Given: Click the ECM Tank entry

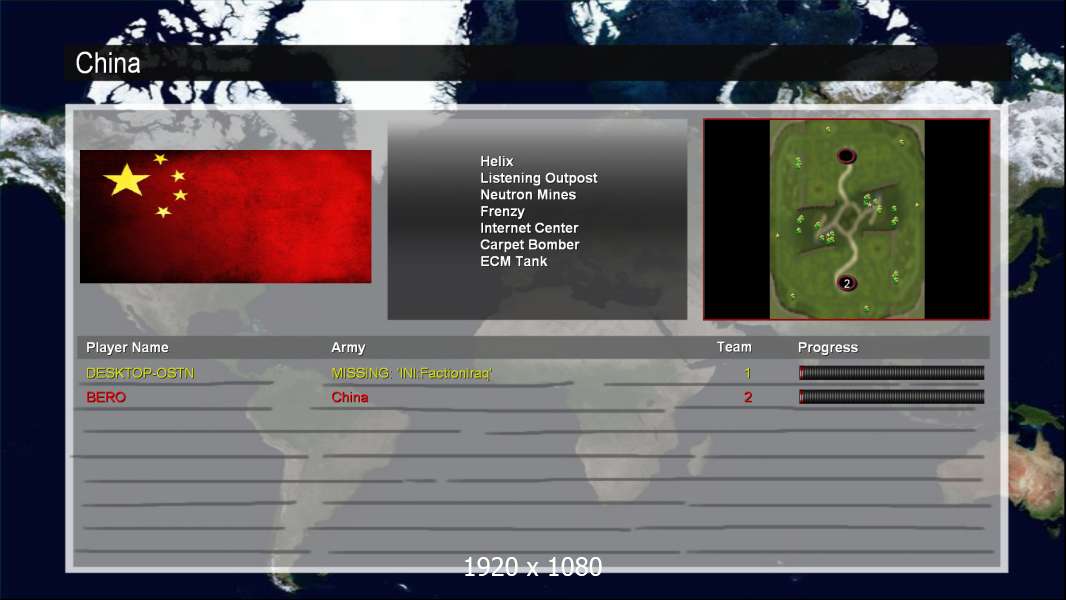Looking at the screenshot, I should [x=513, y=261].
